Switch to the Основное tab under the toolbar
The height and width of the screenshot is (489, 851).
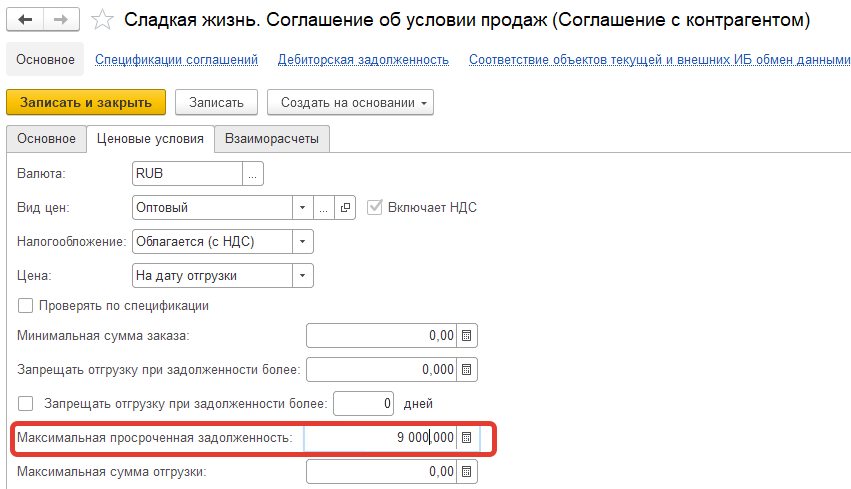[46, 139]
